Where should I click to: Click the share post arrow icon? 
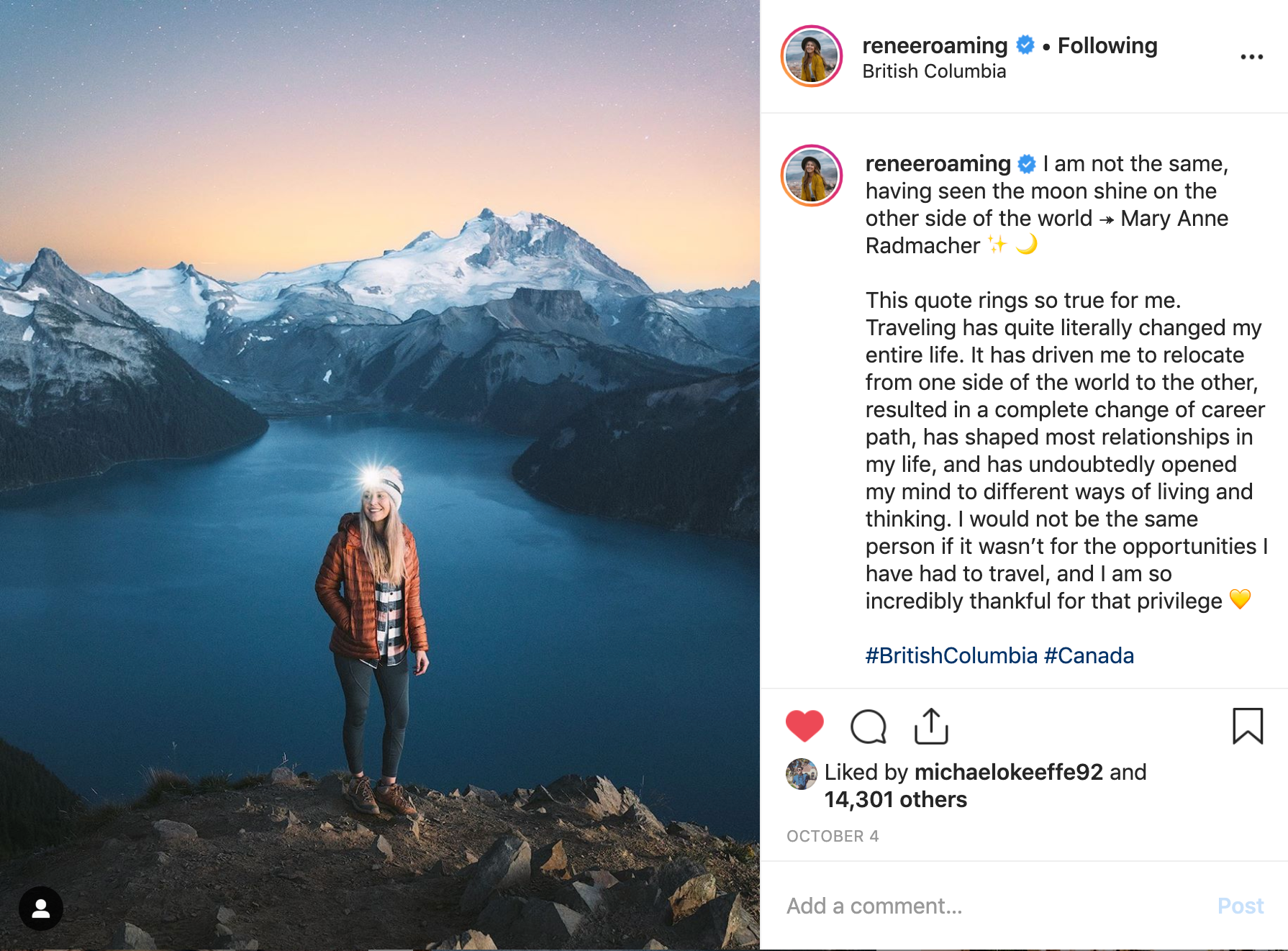[x=931, y=726]
